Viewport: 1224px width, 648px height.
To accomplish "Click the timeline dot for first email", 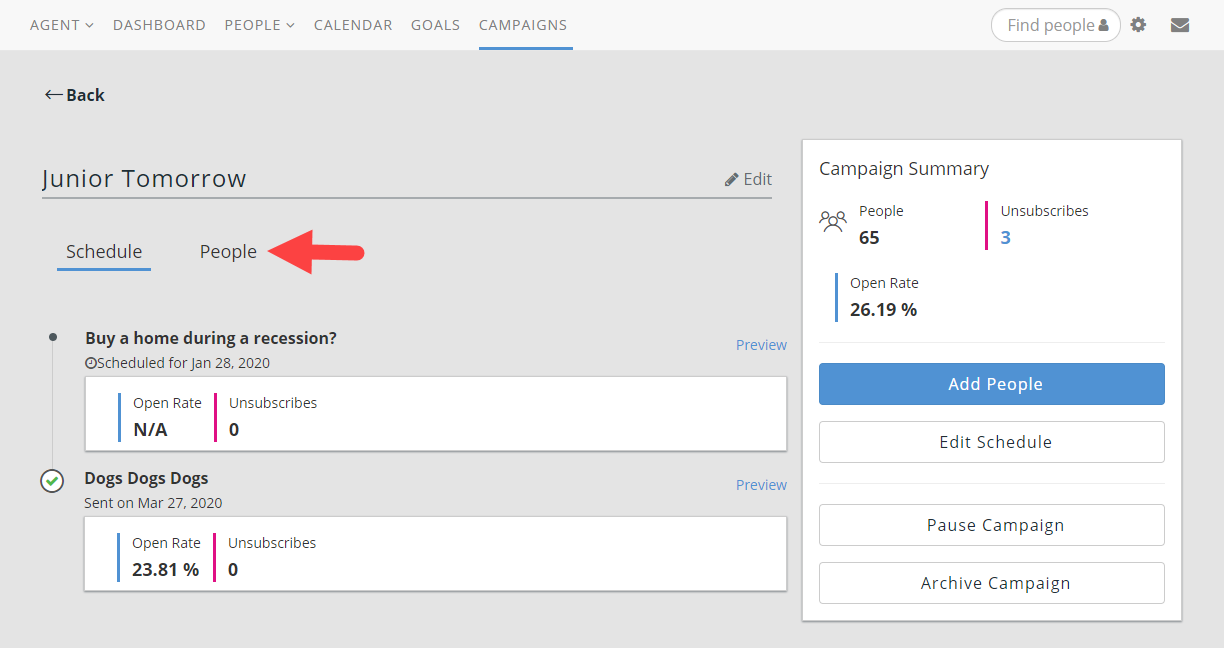I will point(52,337).
